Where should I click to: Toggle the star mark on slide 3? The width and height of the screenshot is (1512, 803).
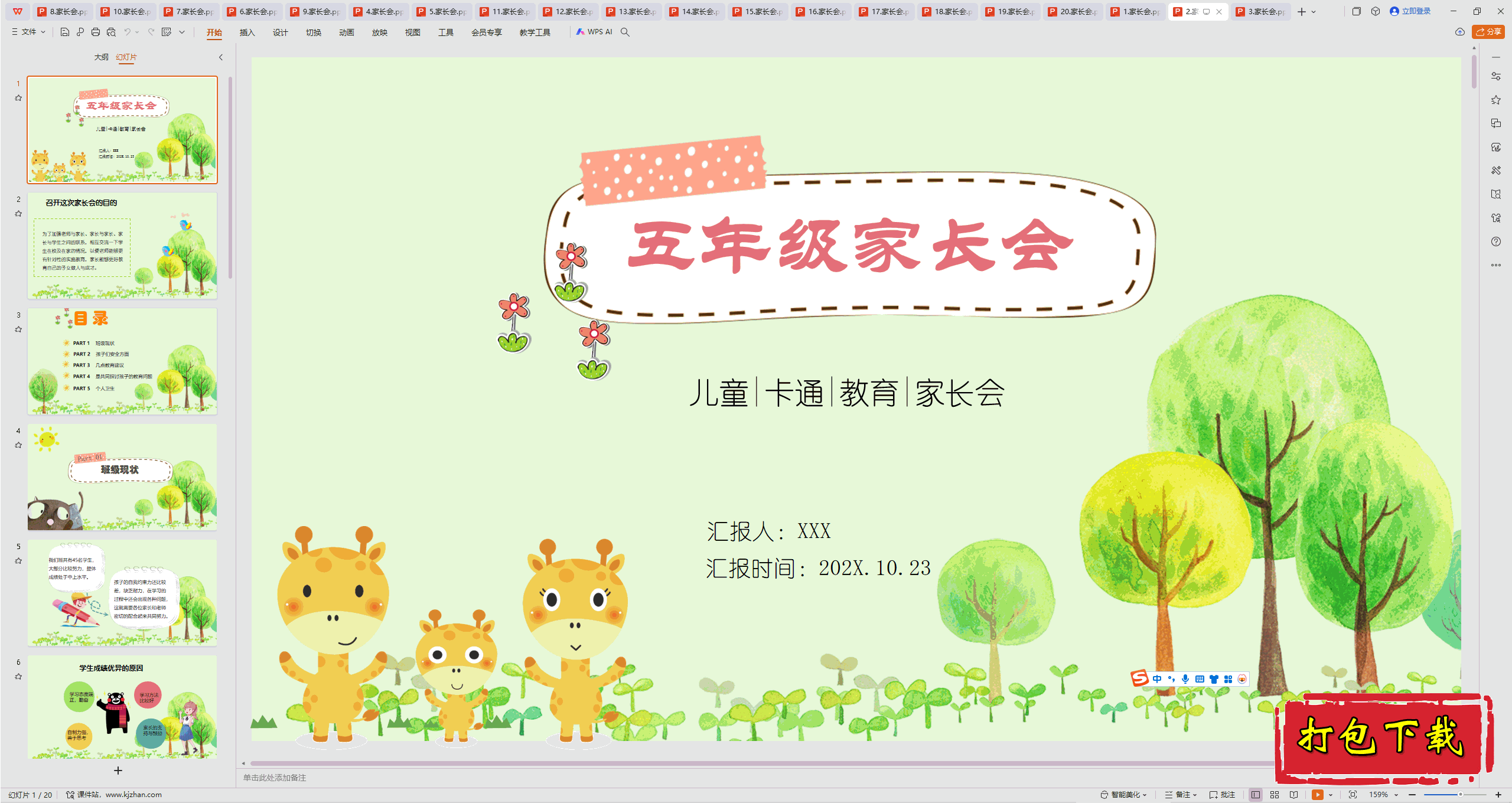tap(18, 329)
